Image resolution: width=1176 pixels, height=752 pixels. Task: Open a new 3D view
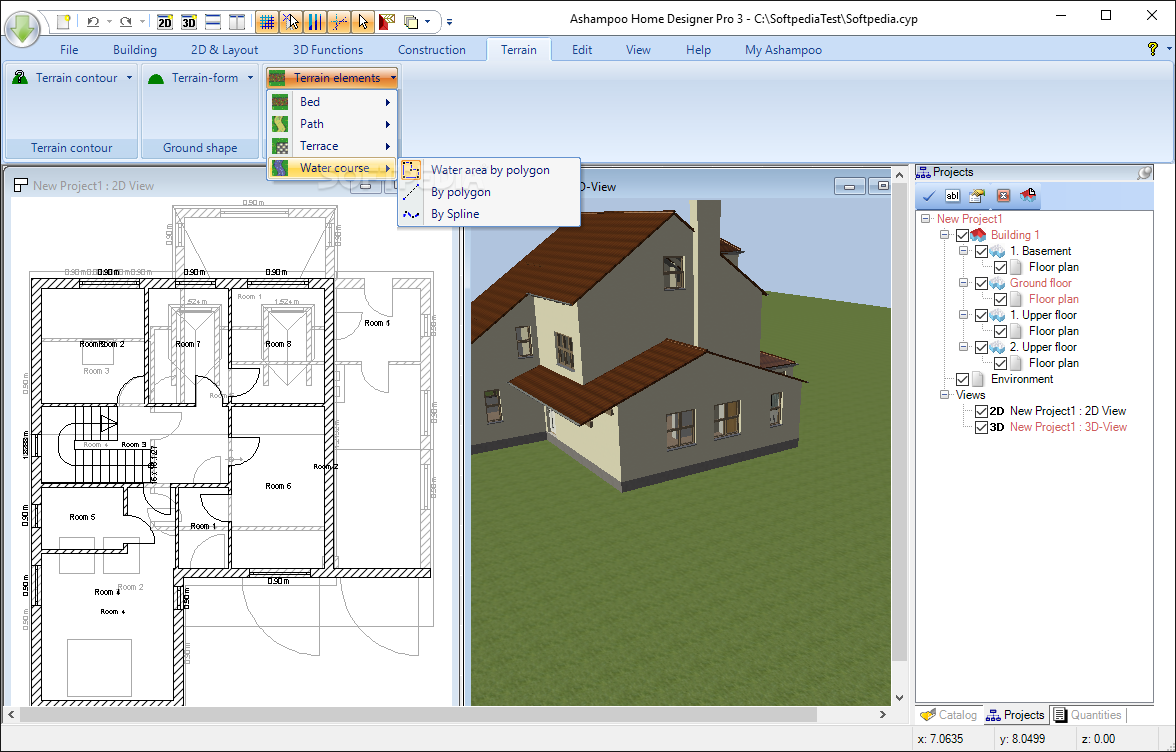[x=189, y=22]
